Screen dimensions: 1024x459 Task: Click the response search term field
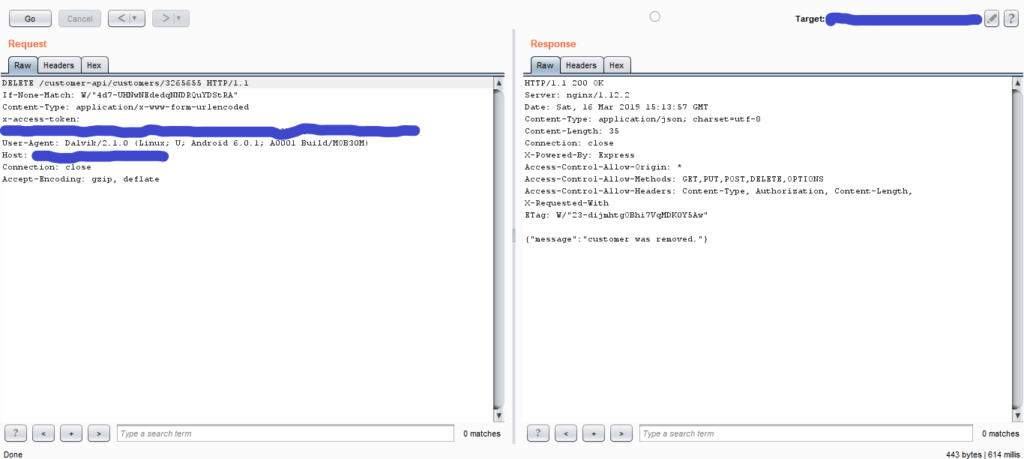(806, 433)
